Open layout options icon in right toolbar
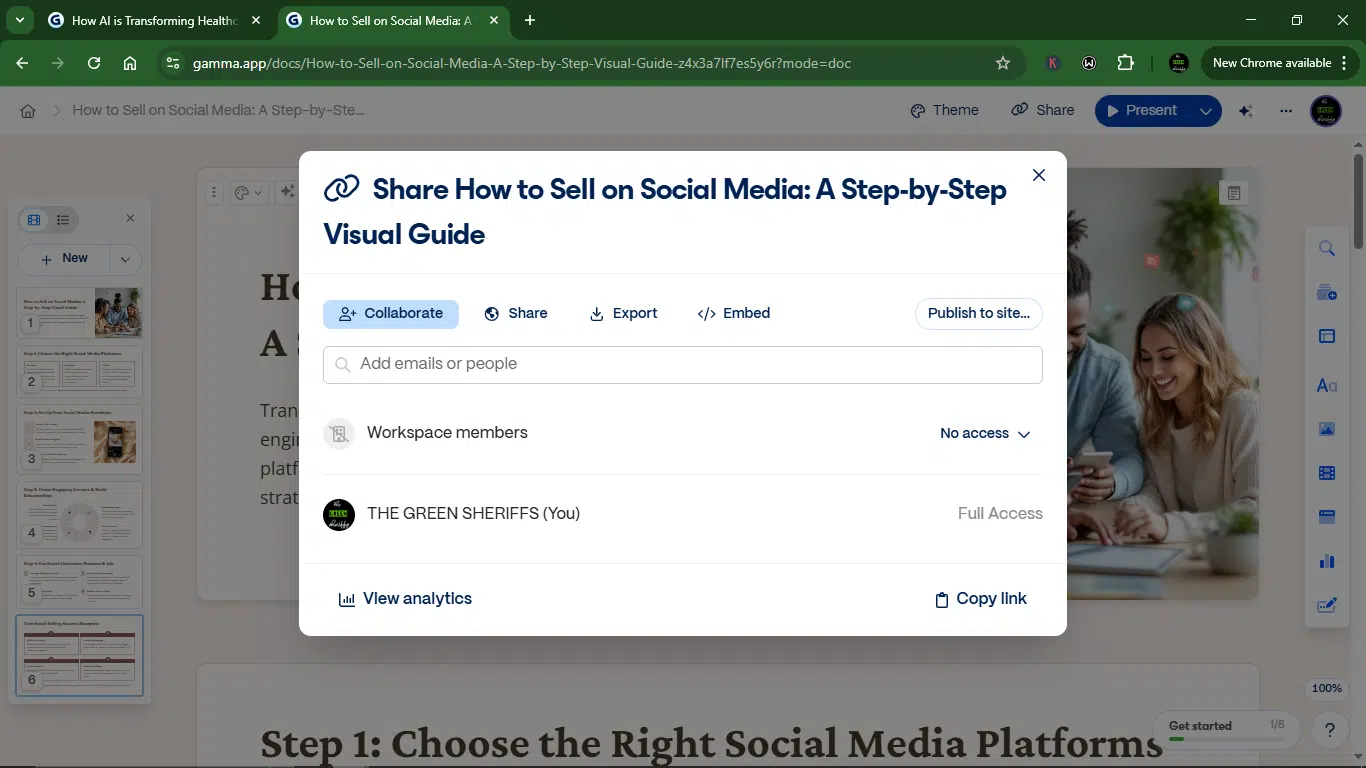The width and height of the screenshot is (1366, 768). 1327,337
